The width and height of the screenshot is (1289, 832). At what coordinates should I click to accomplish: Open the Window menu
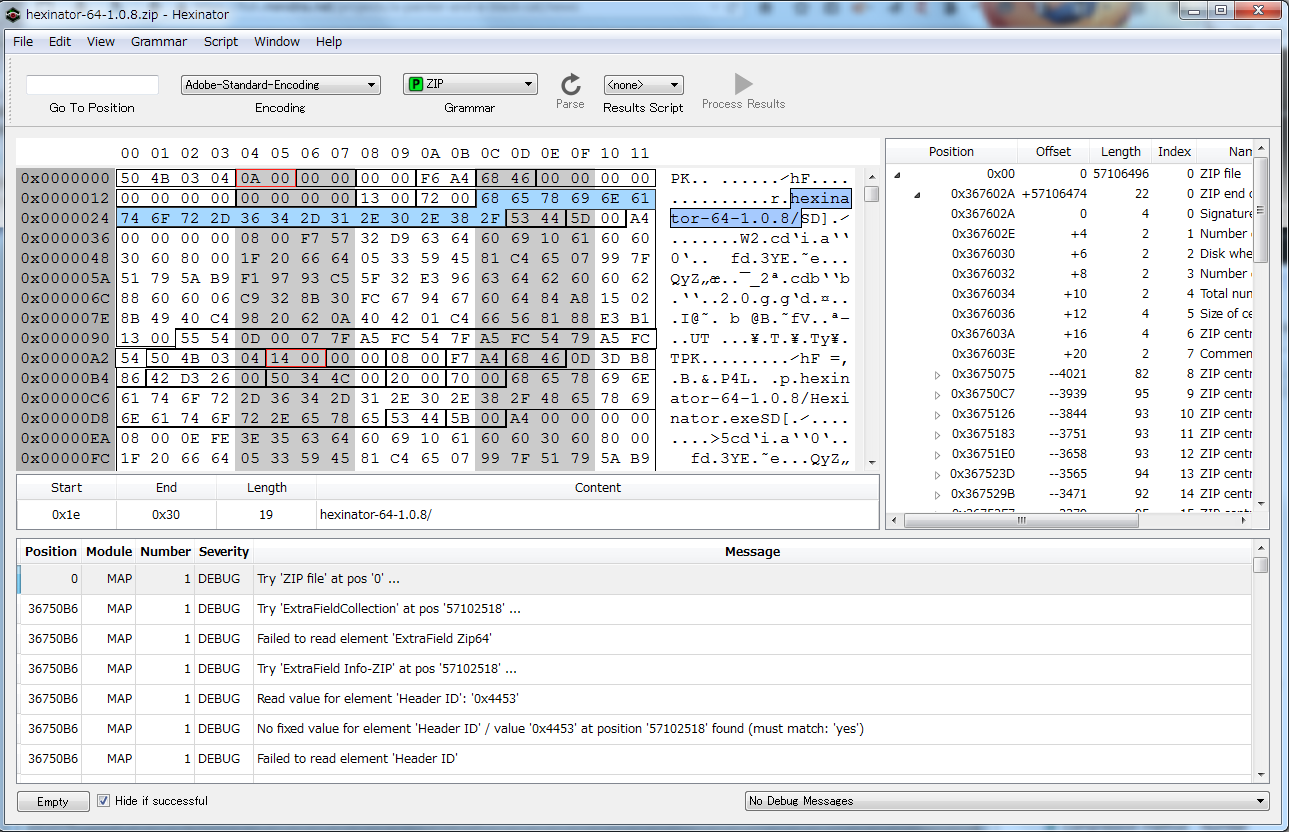[277, 42]
